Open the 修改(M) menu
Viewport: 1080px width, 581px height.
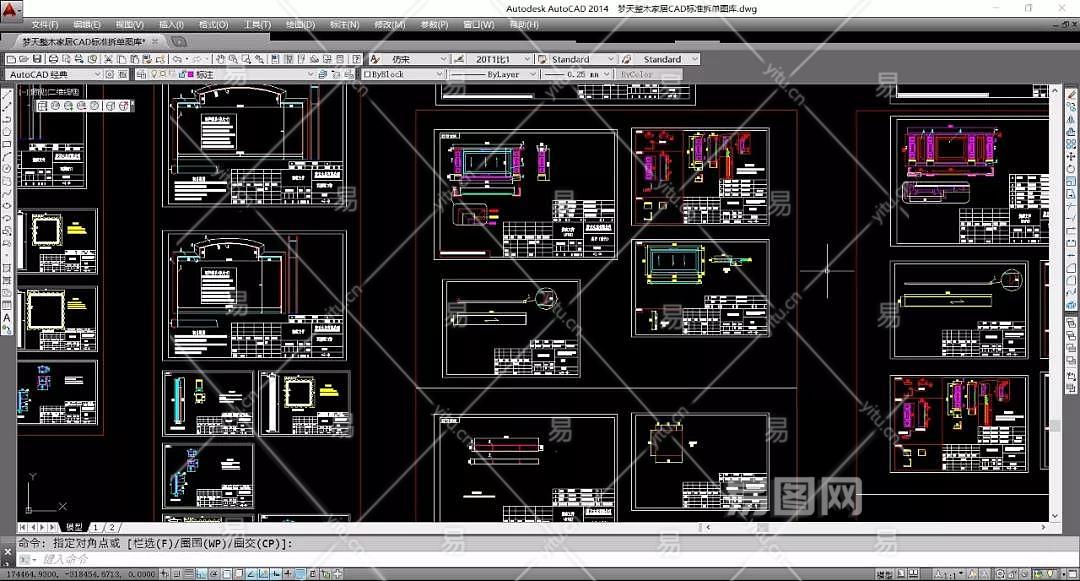pos(389,25)
